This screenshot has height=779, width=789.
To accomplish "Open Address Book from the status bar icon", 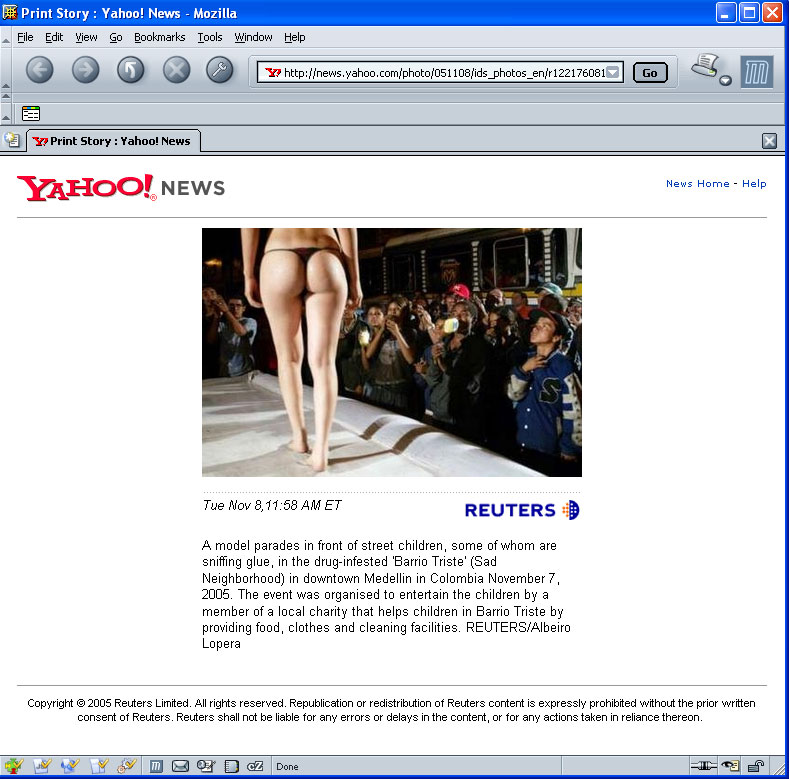I will (x=231, y=766).
